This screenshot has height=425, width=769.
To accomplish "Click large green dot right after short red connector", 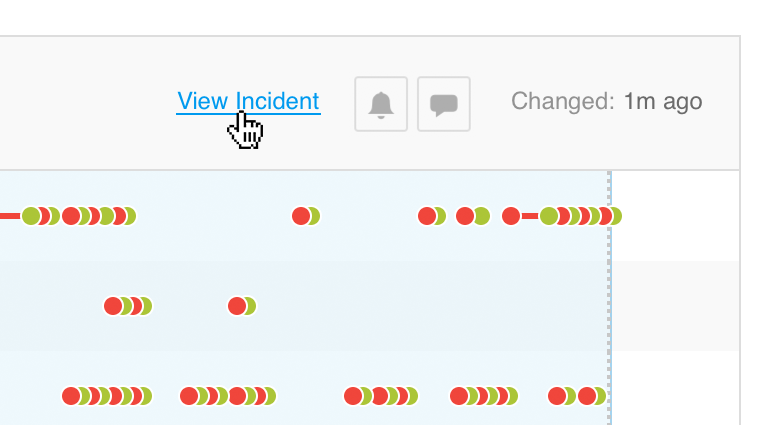I will [x=549, y=216].
